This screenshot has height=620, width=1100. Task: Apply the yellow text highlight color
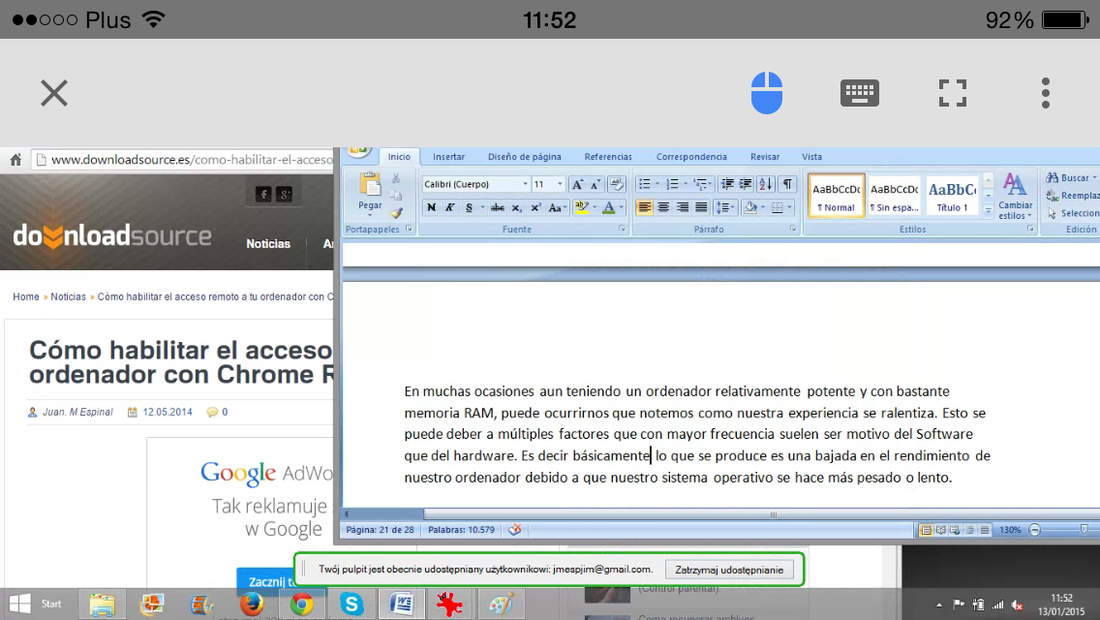click(581, 208)
